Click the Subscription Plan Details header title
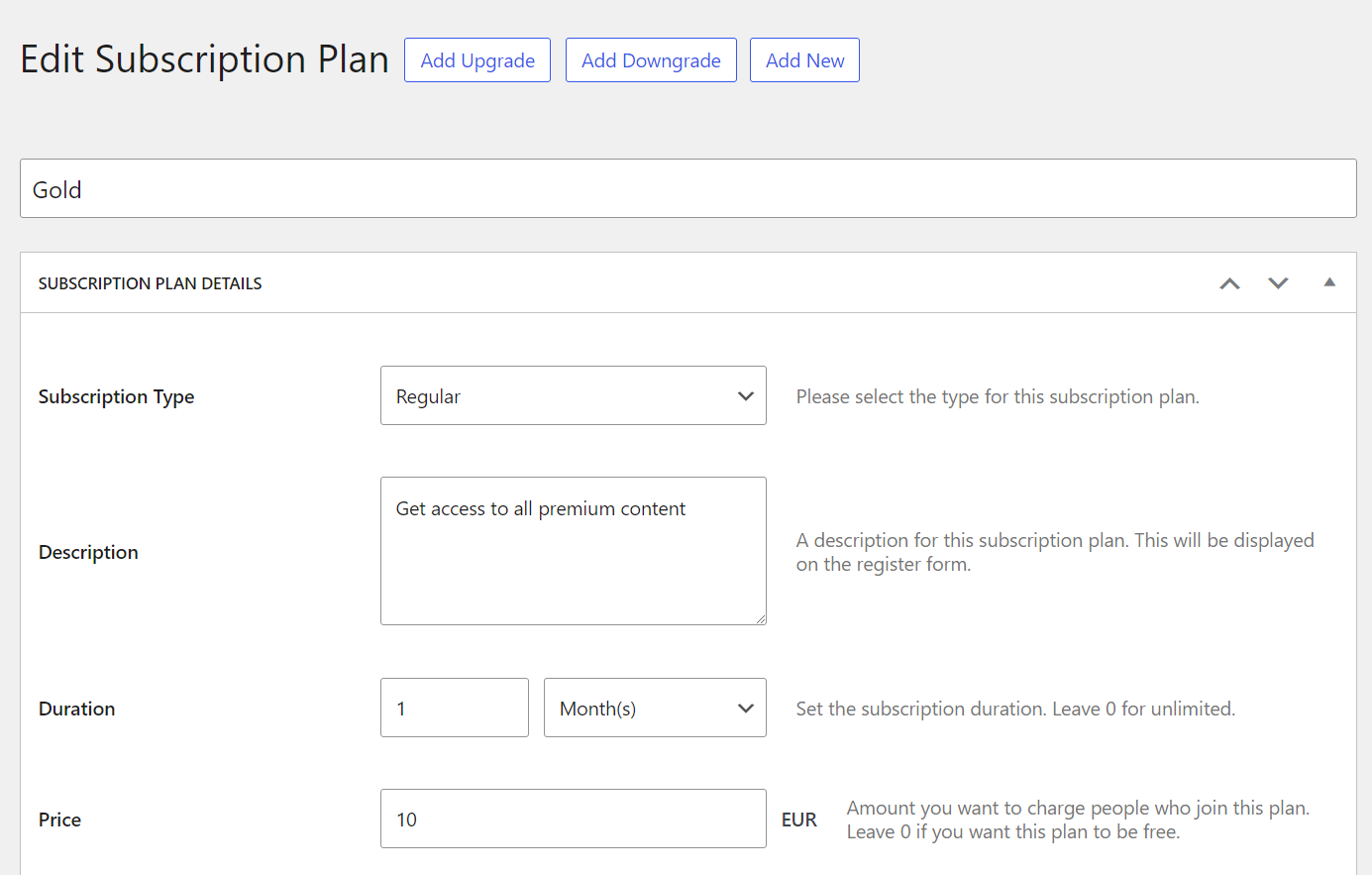The image size is (1372, 875). [x=150, y=284]
